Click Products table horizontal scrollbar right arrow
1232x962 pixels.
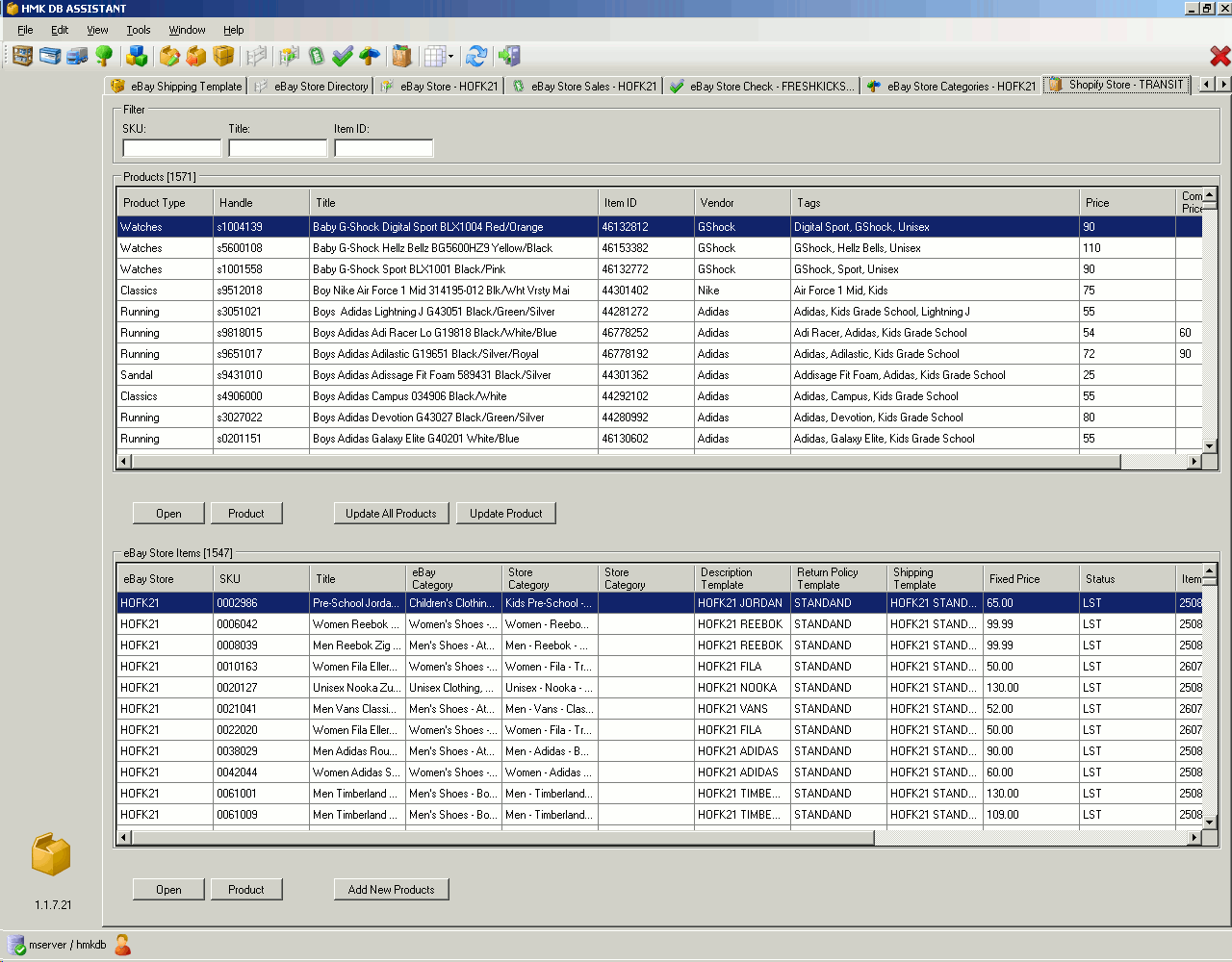pyautogui.click(x=1194, y=462)
